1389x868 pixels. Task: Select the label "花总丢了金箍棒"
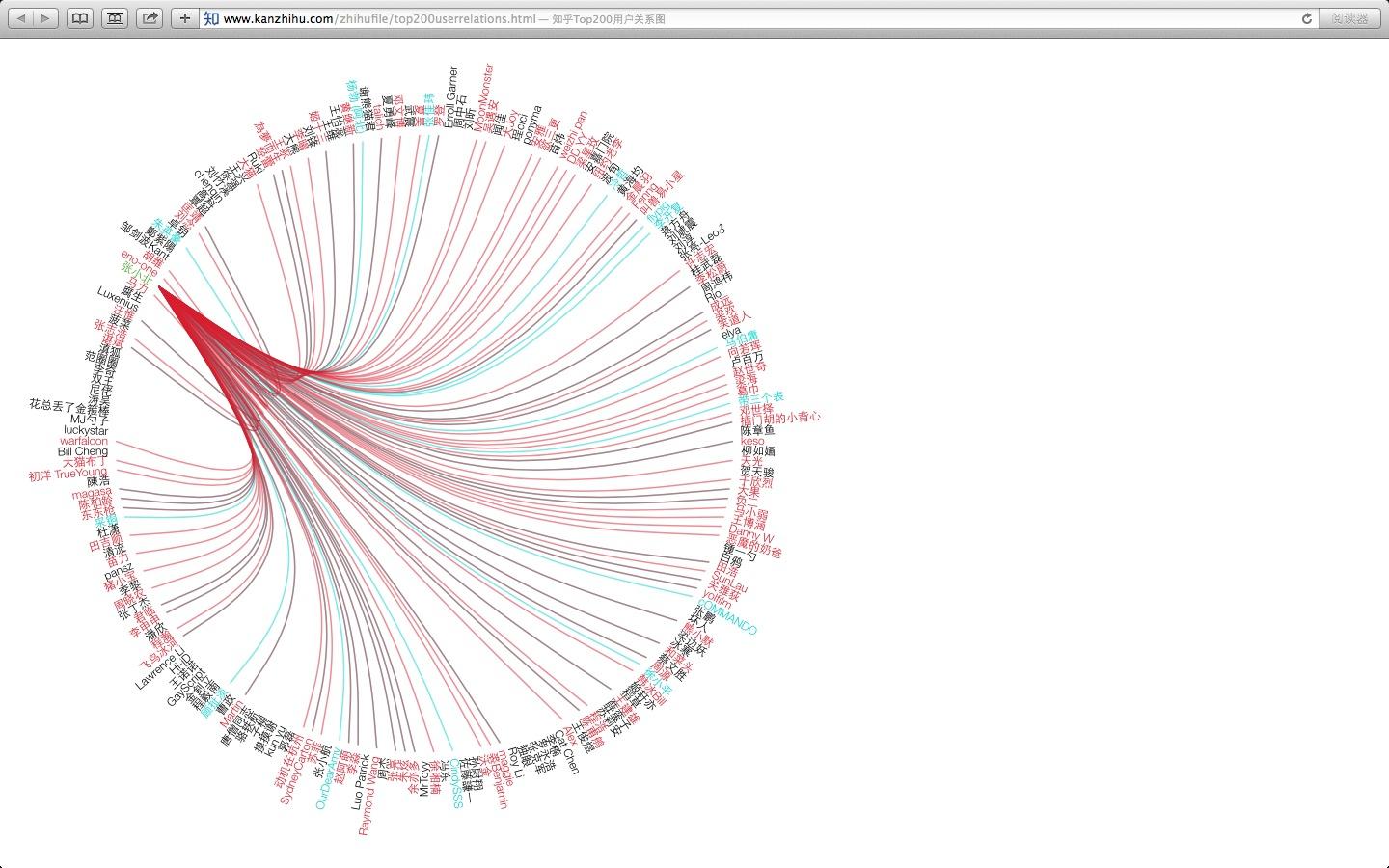click(x=68, y=407)
